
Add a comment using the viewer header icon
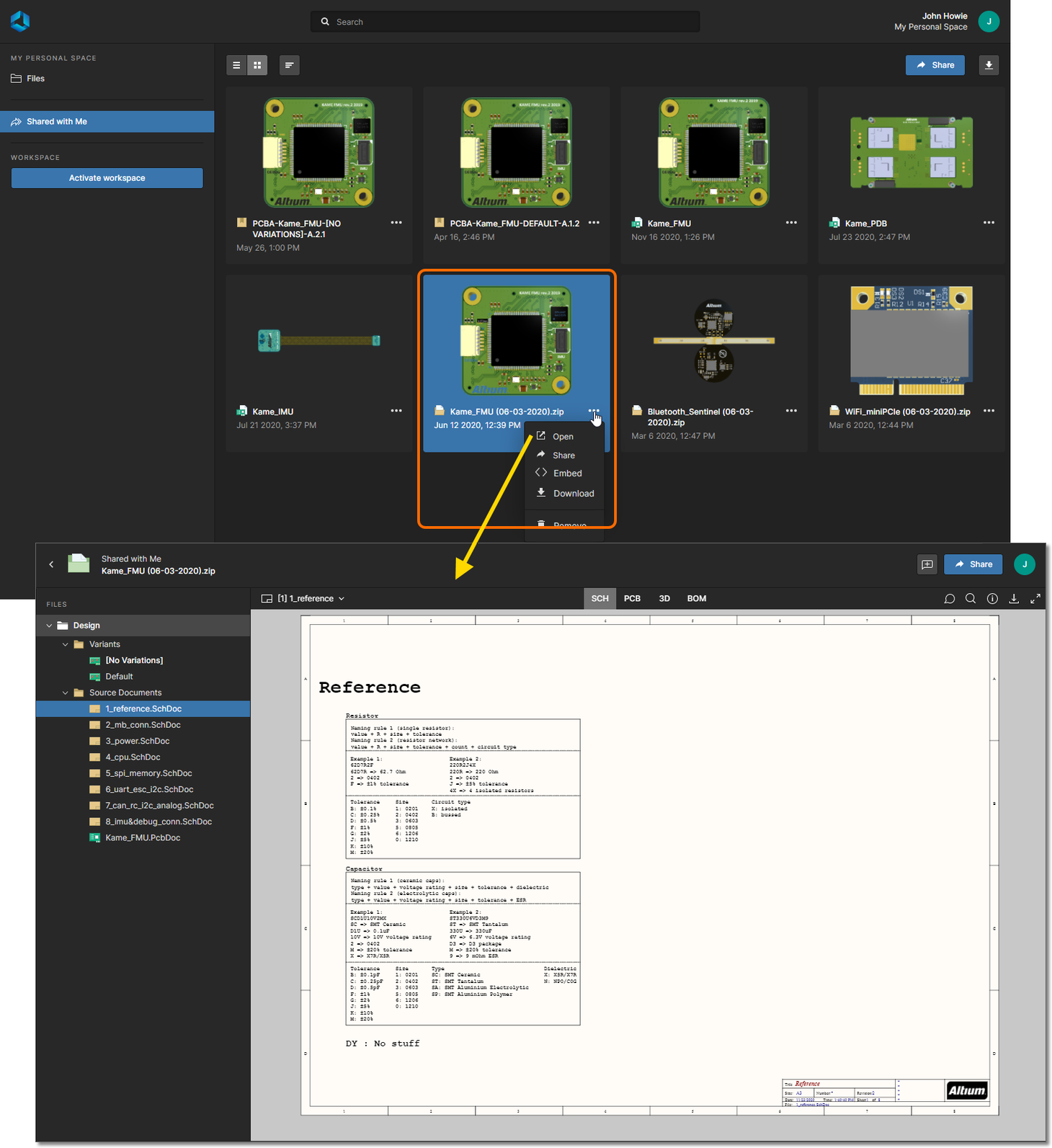[x=927, y=564]
